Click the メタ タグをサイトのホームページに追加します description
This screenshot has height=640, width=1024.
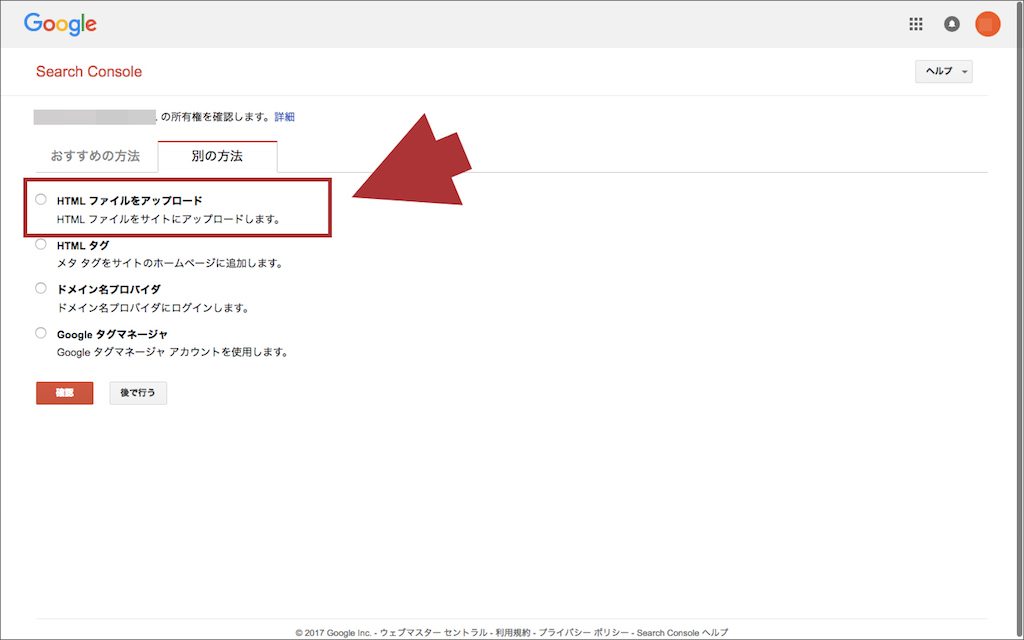170,263
